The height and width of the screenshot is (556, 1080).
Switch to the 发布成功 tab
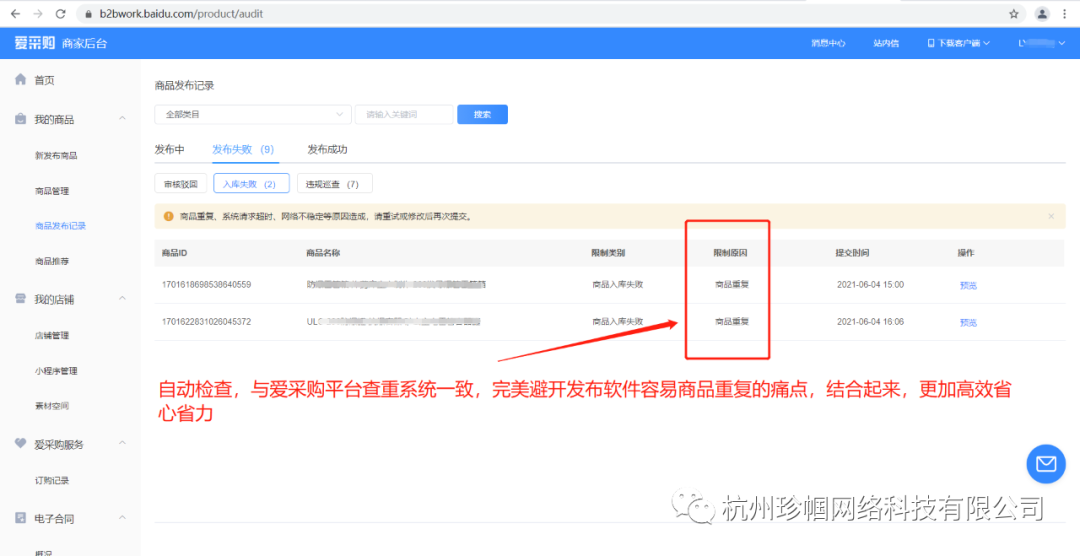pyautogui.click(x=327, y=150)
